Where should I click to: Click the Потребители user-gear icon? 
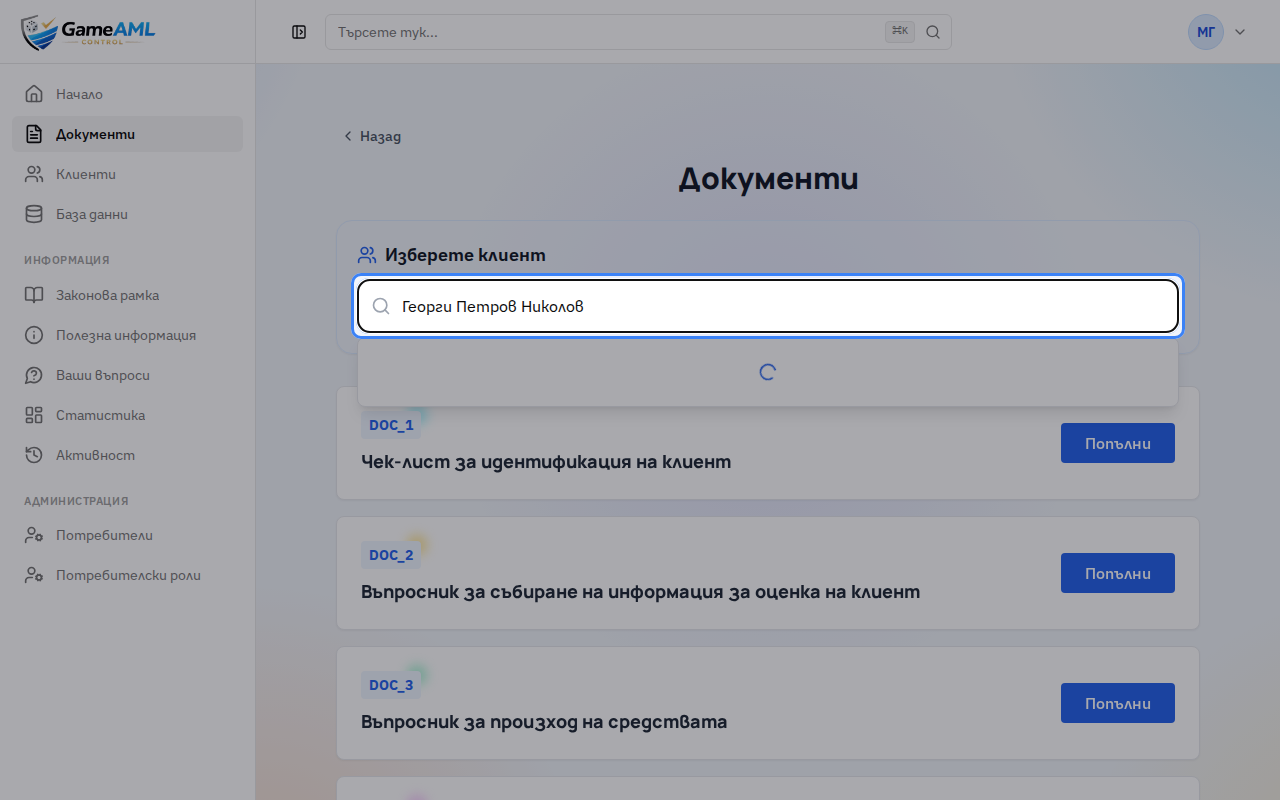34,535
